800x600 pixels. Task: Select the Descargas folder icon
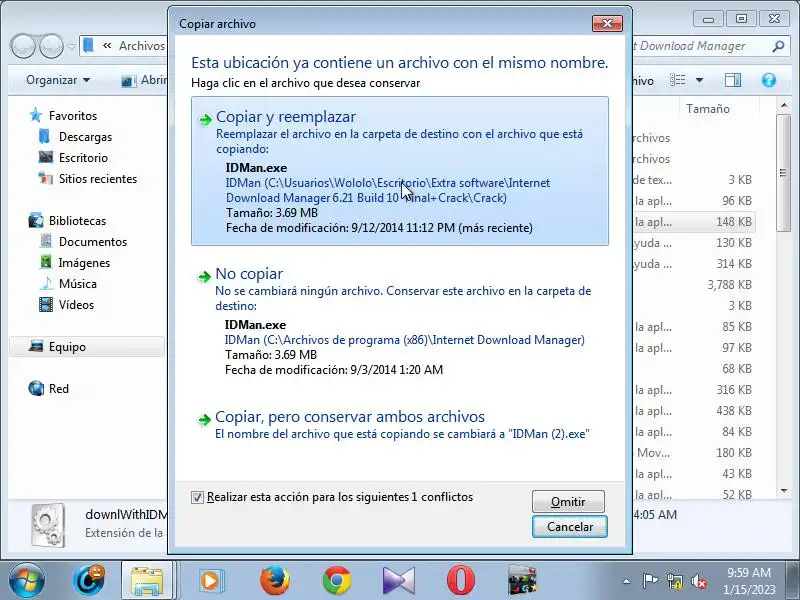click(44, 137)
